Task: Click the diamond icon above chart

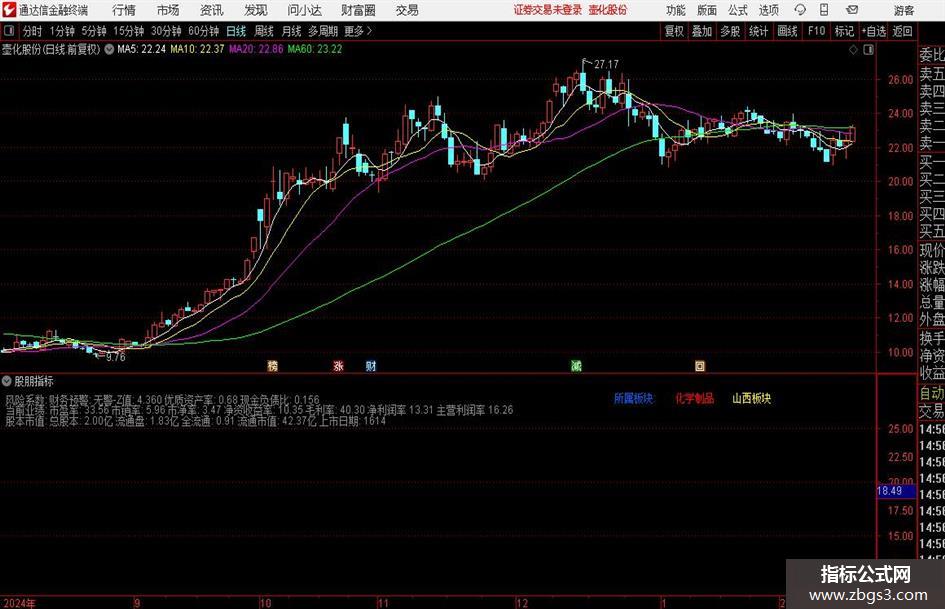Action: click(x=853, y=50)
